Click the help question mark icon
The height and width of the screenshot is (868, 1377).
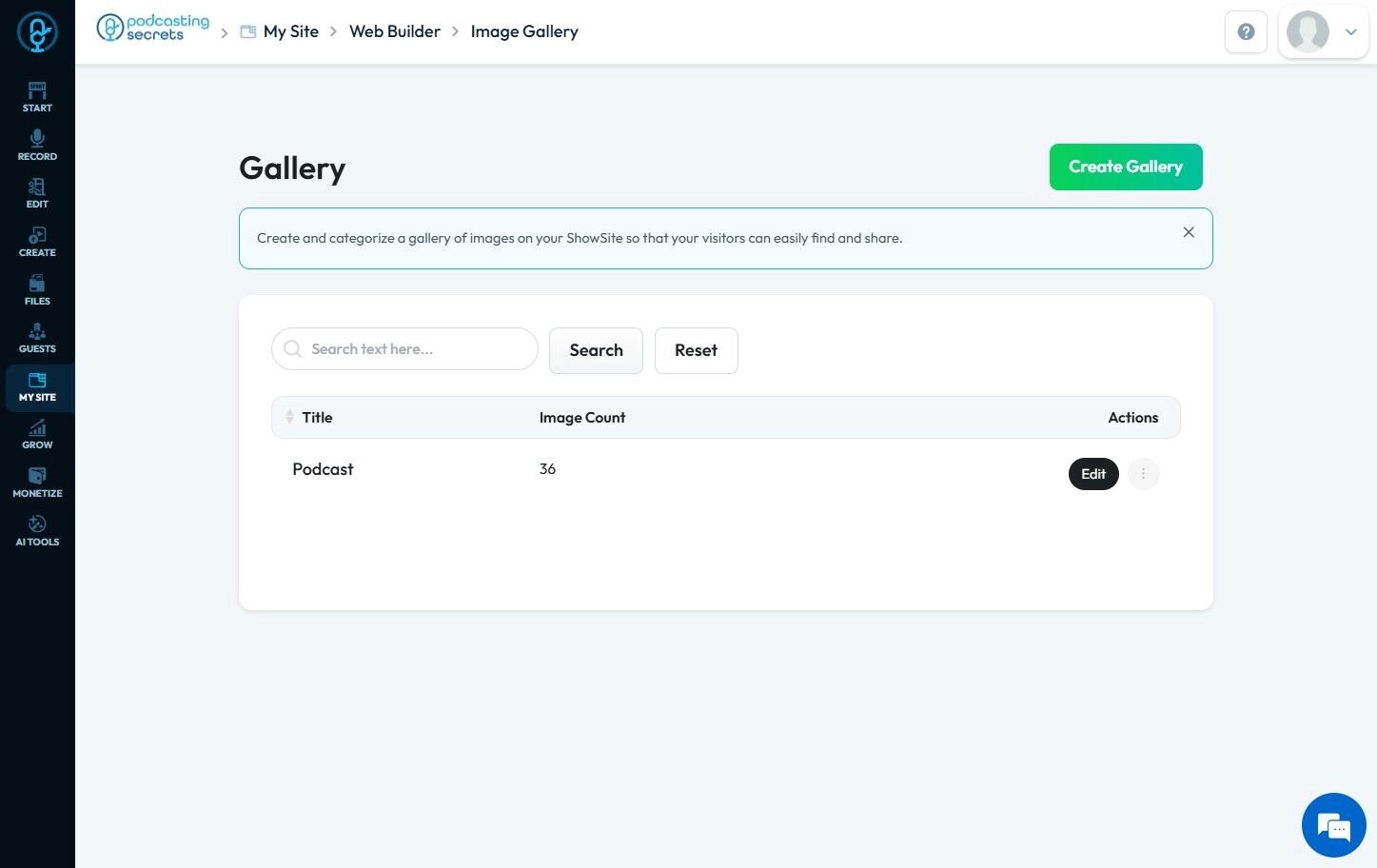(x=1246, y=31)
